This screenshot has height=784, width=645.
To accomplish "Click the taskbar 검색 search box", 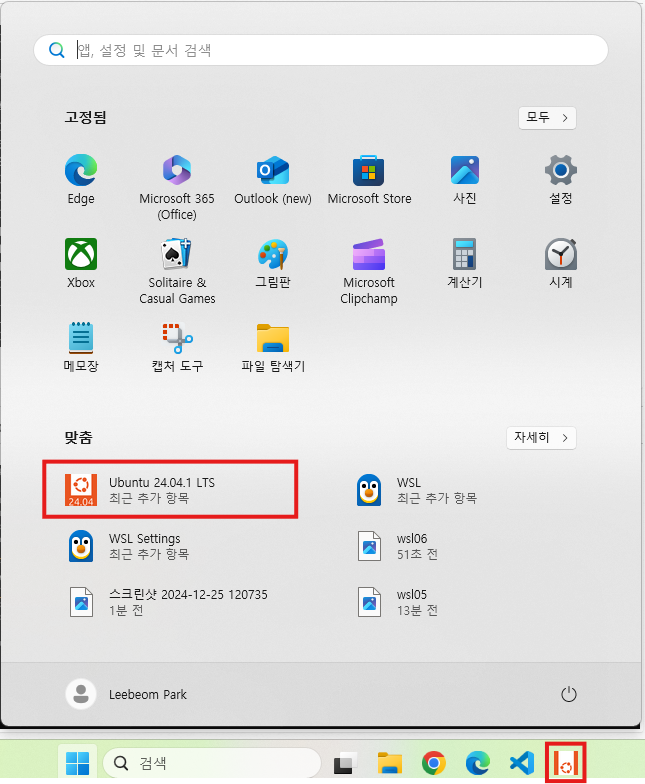I will pyautogui.click(x=212, y=763).
